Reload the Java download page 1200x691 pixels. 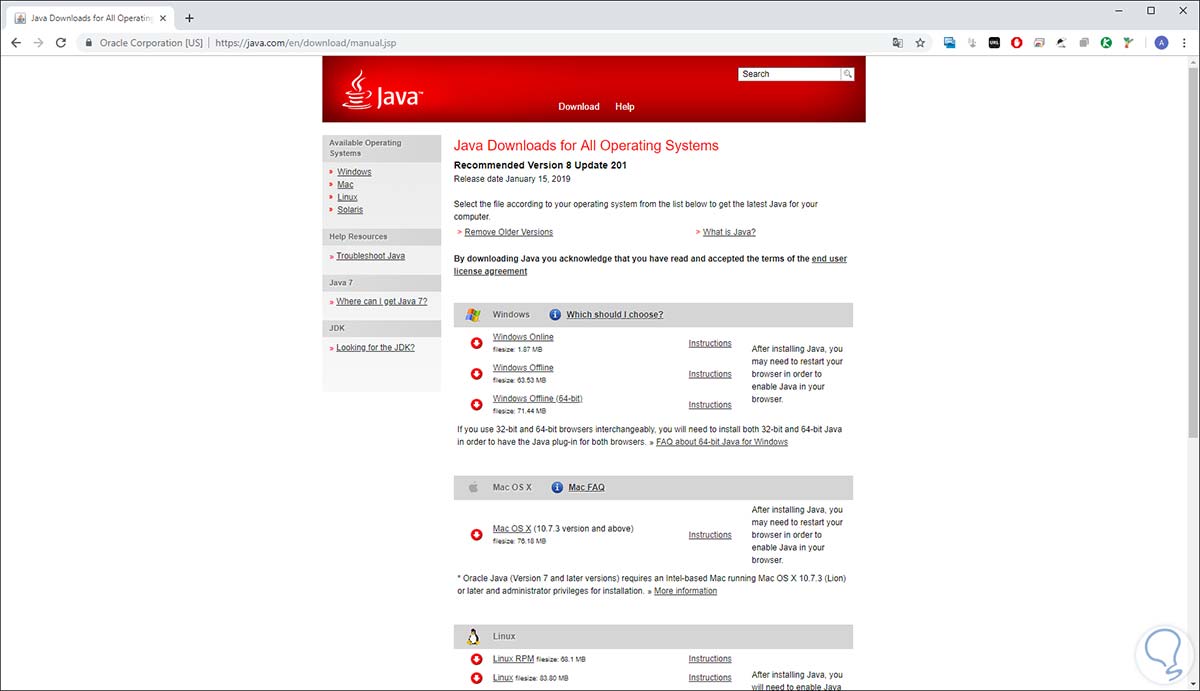61,43
